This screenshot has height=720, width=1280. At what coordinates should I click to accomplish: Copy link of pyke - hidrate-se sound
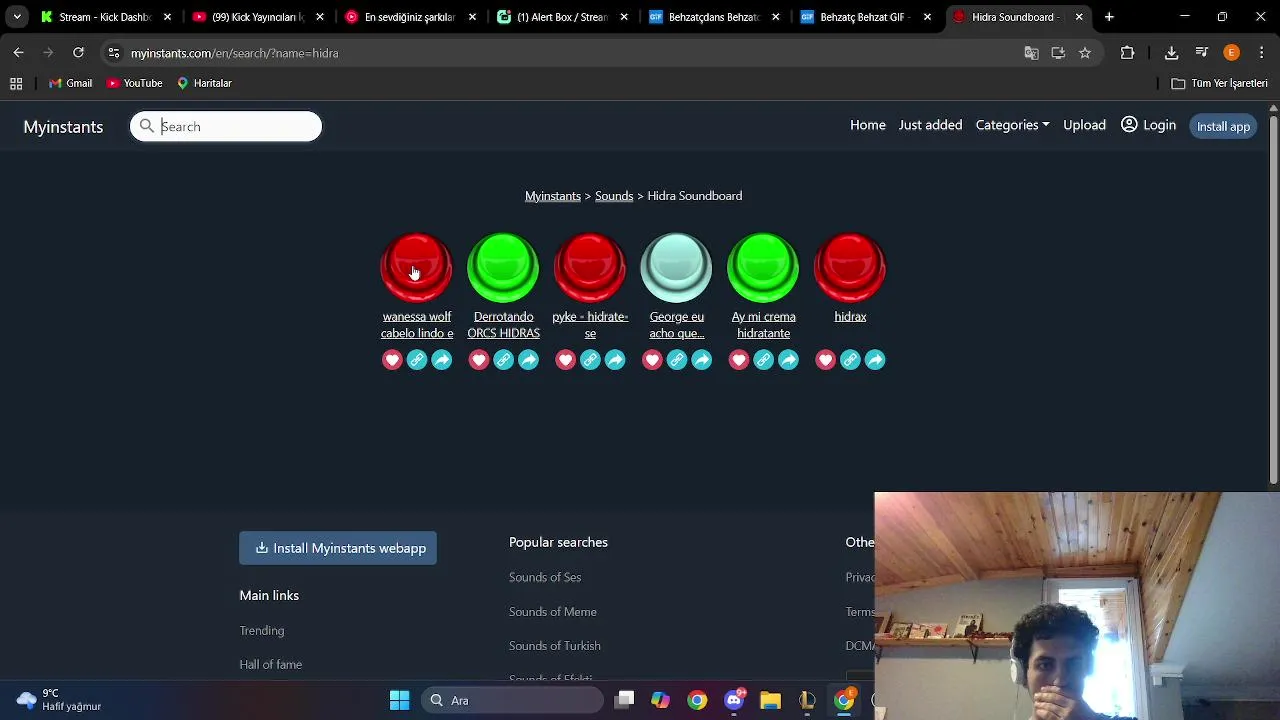[590, 360]
